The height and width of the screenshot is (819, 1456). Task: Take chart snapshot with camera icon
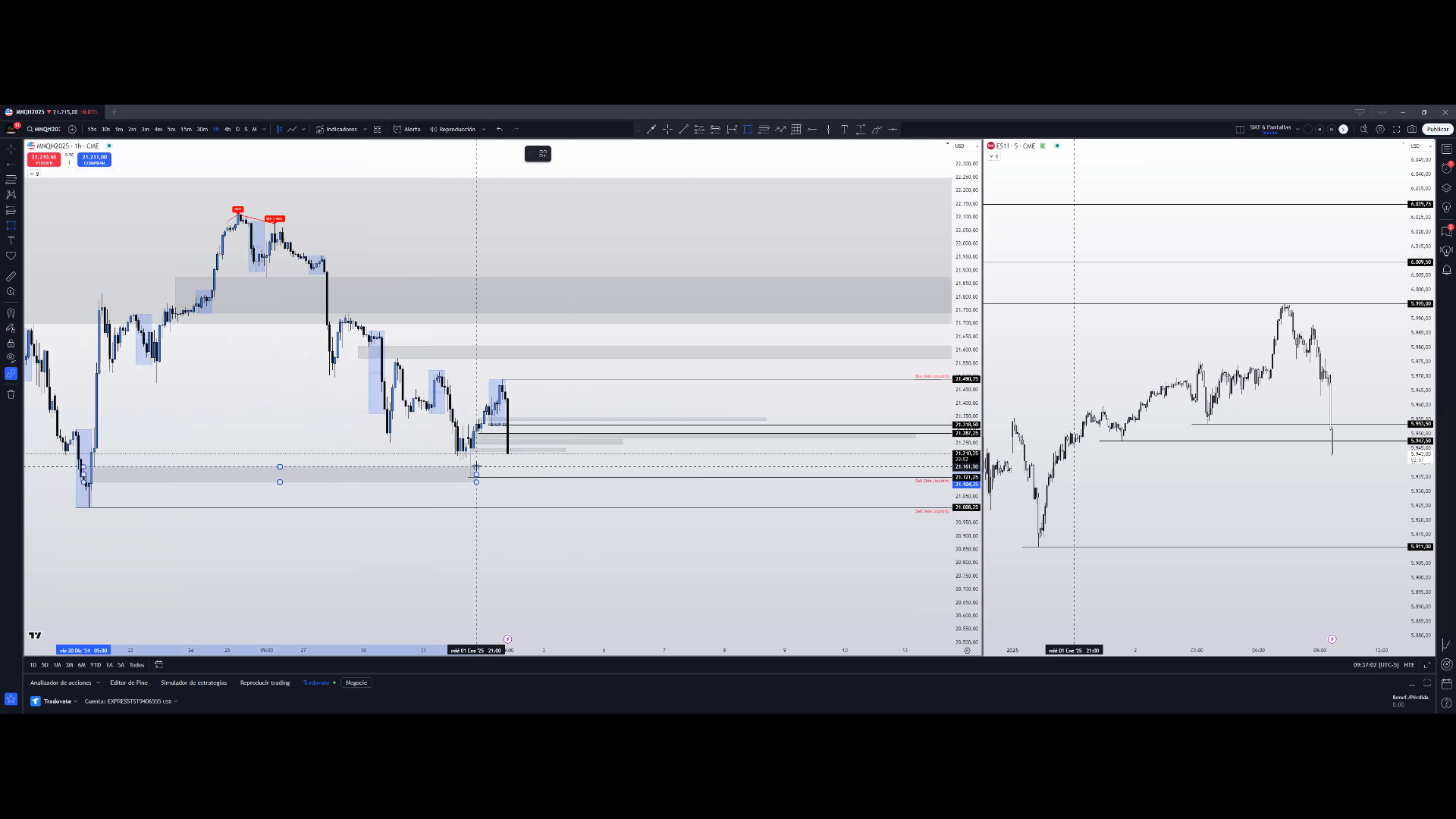click(x=1412, y=130)
